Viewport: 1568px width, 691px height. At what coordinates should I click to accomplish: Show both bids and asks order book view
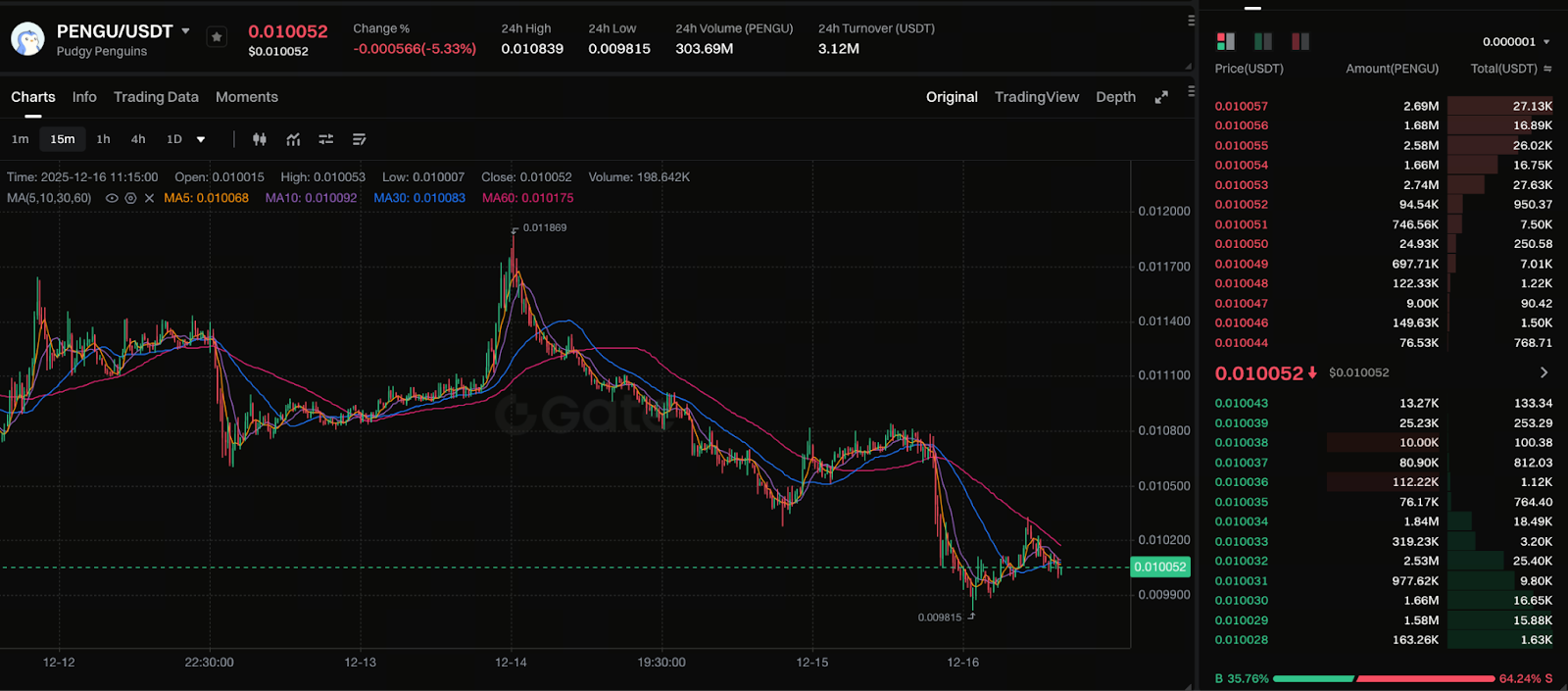point(1225,41)
